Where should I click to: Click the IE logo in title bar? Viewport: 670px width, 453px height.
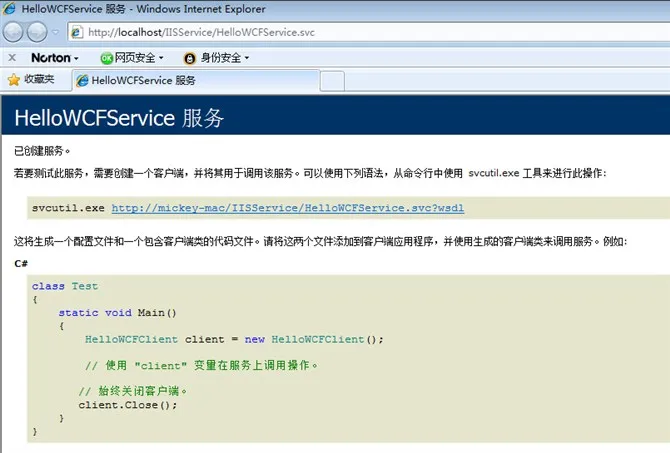point(9,9)
